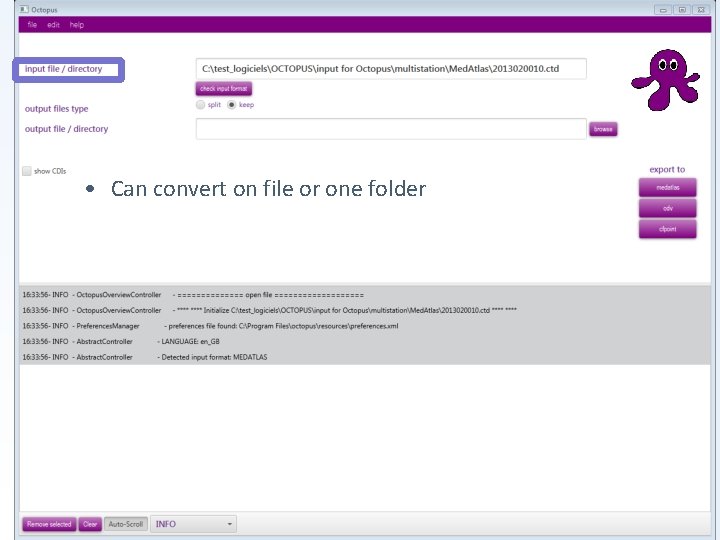Click the output file directory field
The width and height of the screenshot is (720, 540).
[x=391, y=129]
